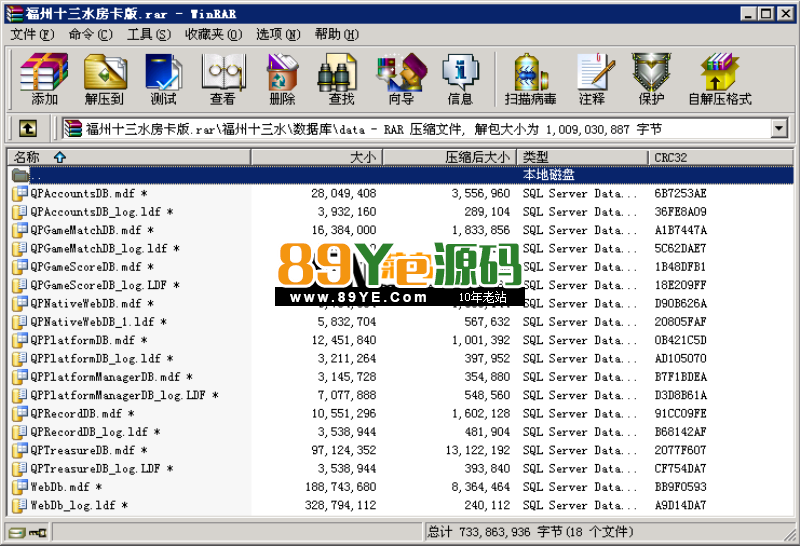Select QPAccountsDB_log.ldf file row

pyautogui.click(x=401, y=212)
